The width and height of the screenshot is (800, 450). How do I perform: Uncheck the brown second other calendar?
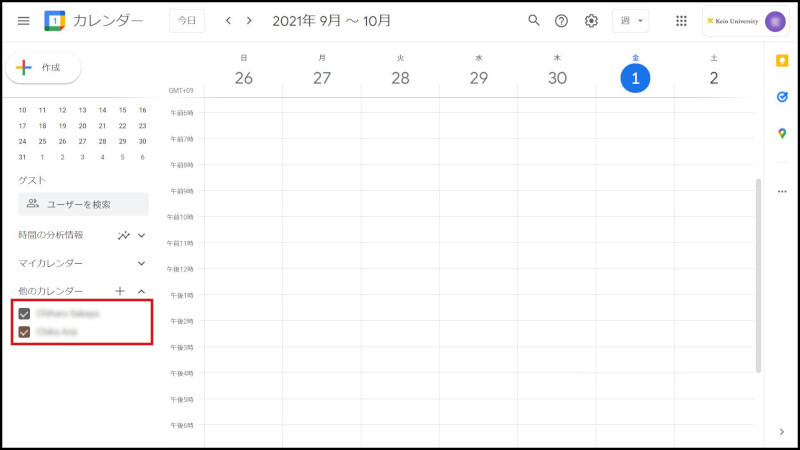click(25, 332)
